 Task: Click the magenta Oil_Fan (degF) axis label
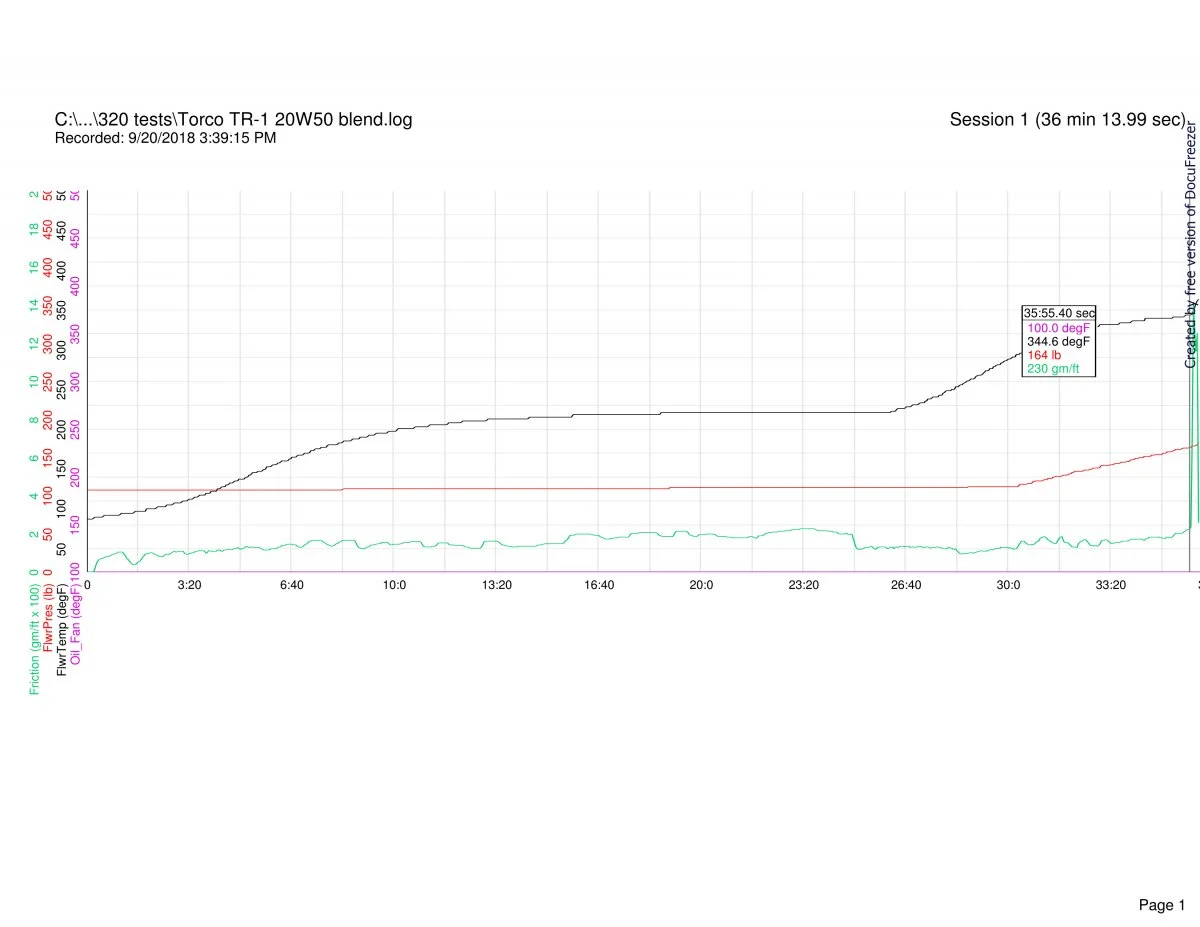(x=76, y=622)
